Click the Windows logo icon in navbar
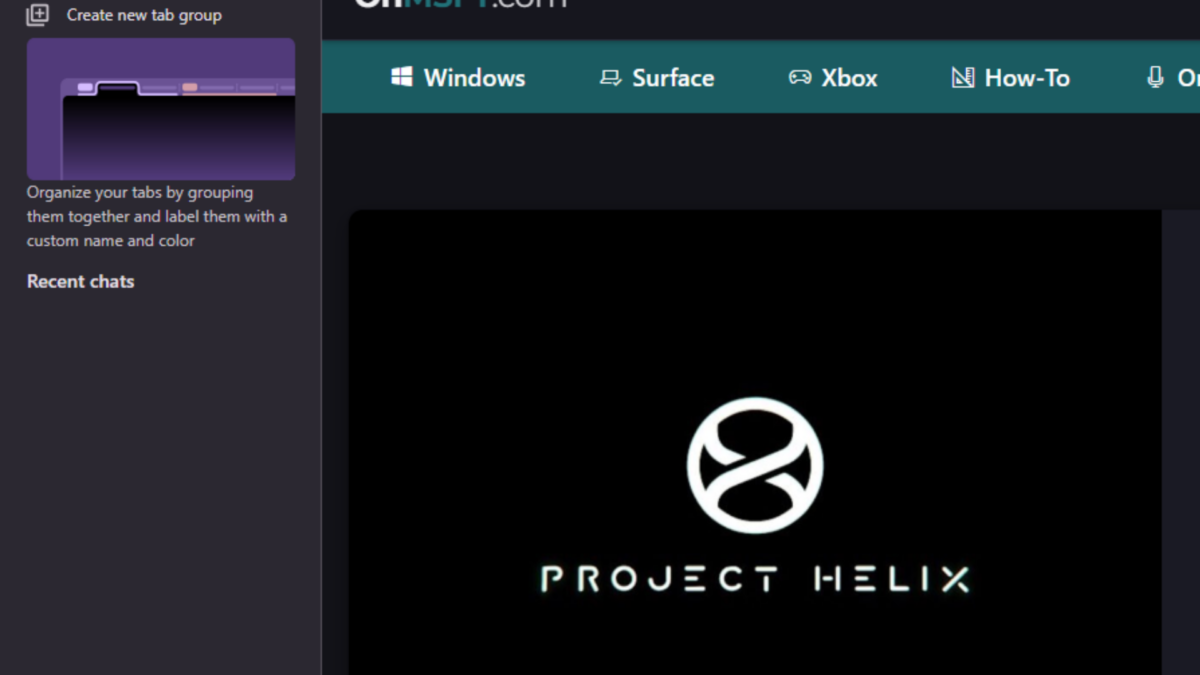1200x675 pixels. click(402, 77)
